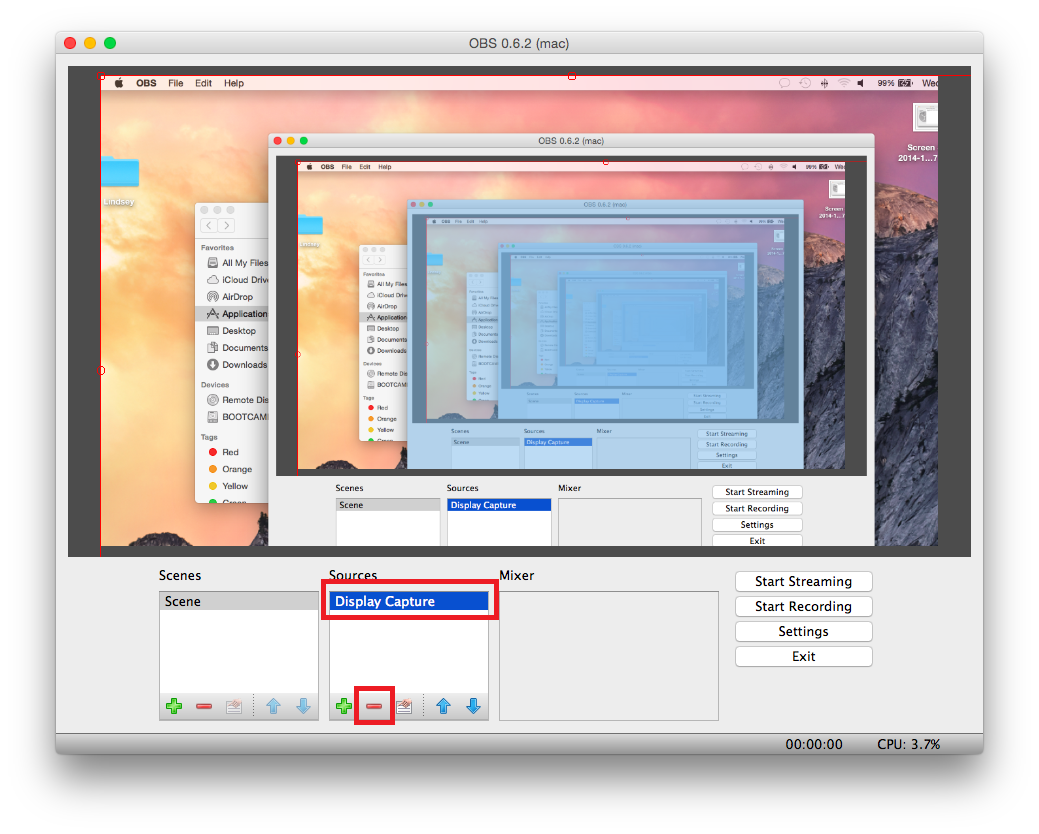Click the CPU: 3.7% status bar reading

point(908,745)
